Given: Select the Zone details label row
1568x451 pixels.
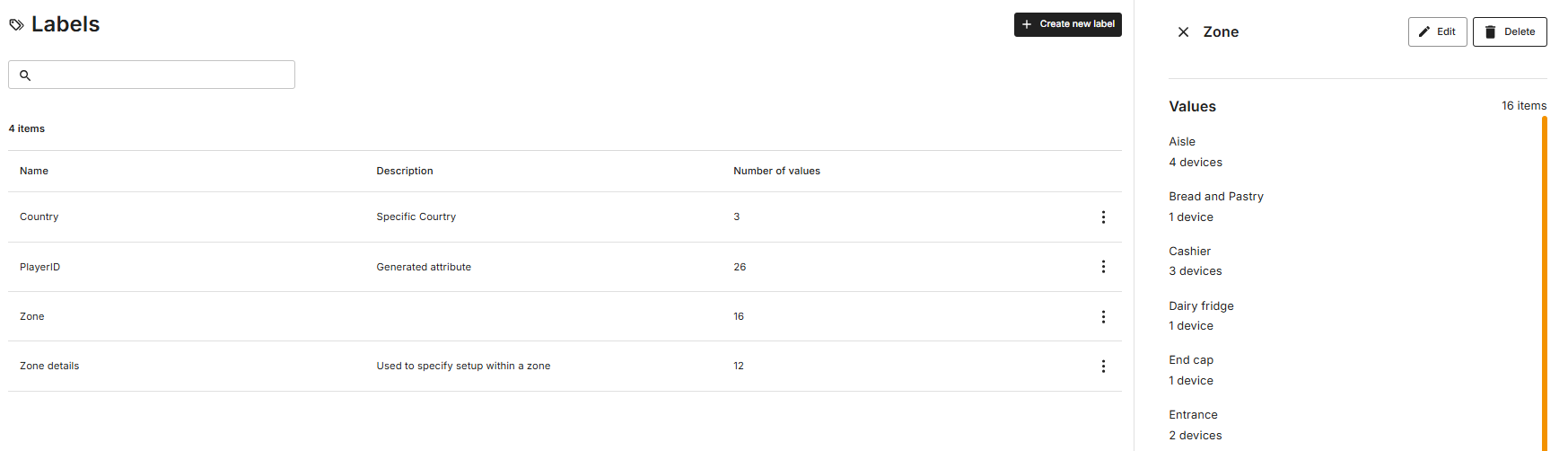Looking at the screenshot, I should (565, 366).
